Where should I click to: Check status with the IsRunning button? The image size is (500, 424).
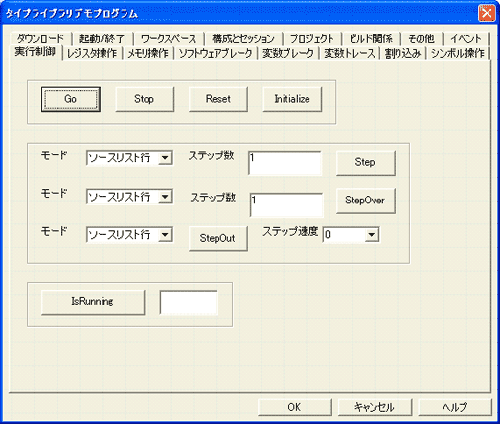pyautogui.click(x=93, y=302)
